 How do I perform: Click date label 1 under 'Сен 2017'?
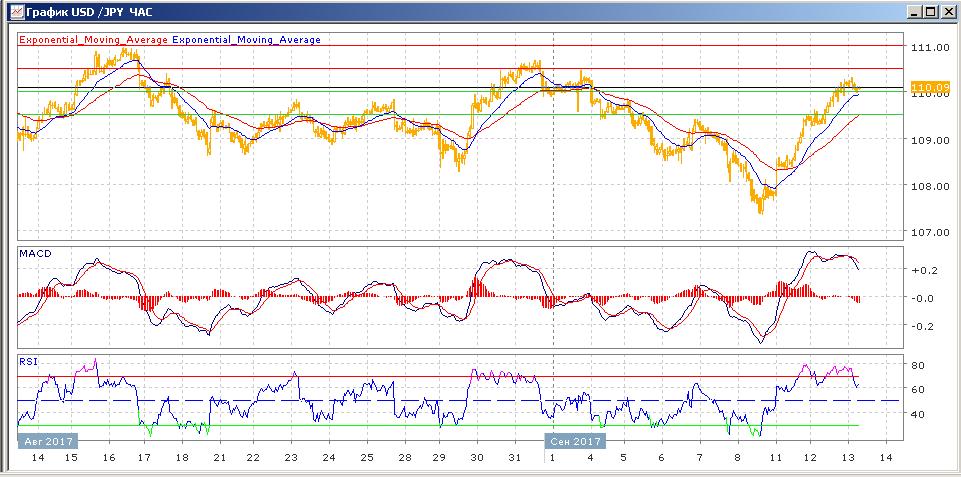click(x=552, y=459)
